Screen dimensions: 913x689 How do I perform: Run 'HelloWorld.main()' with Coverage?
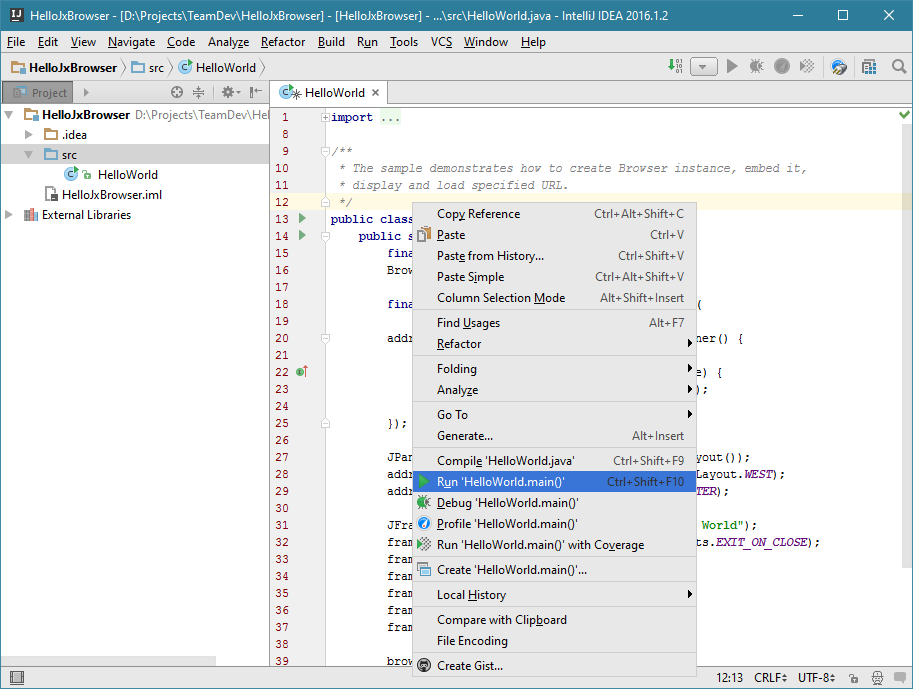point(554,545)
